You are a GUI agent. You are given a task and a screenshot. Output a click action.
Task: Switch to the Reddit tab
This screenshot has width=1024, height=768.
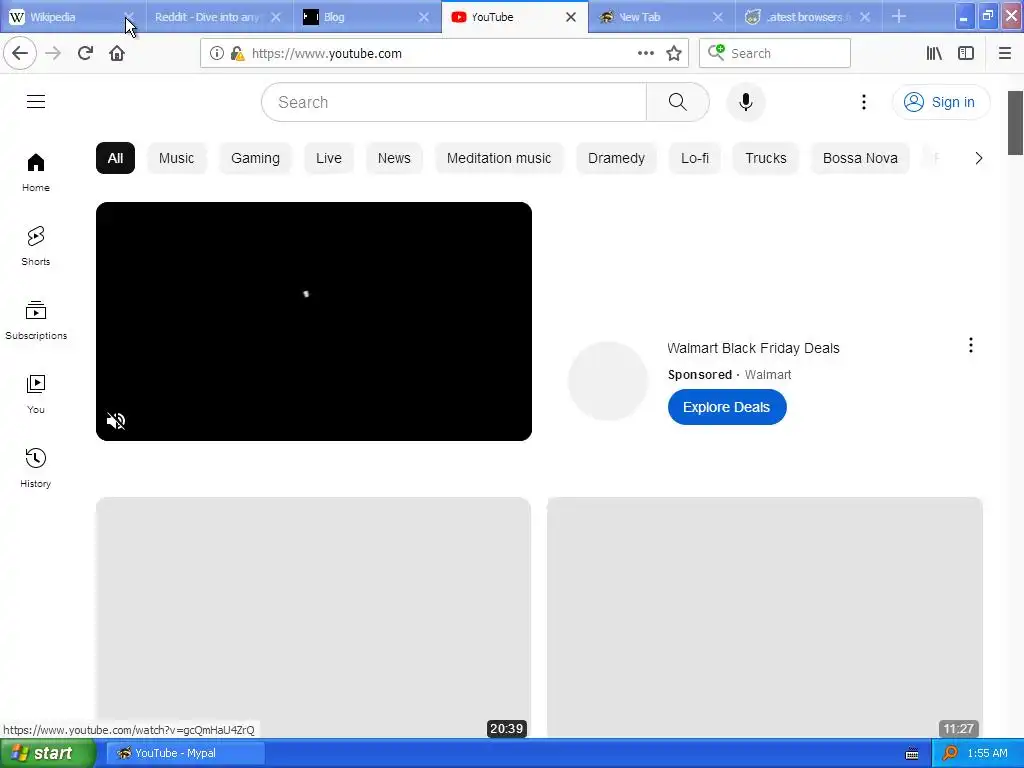[x=207, y=17]
